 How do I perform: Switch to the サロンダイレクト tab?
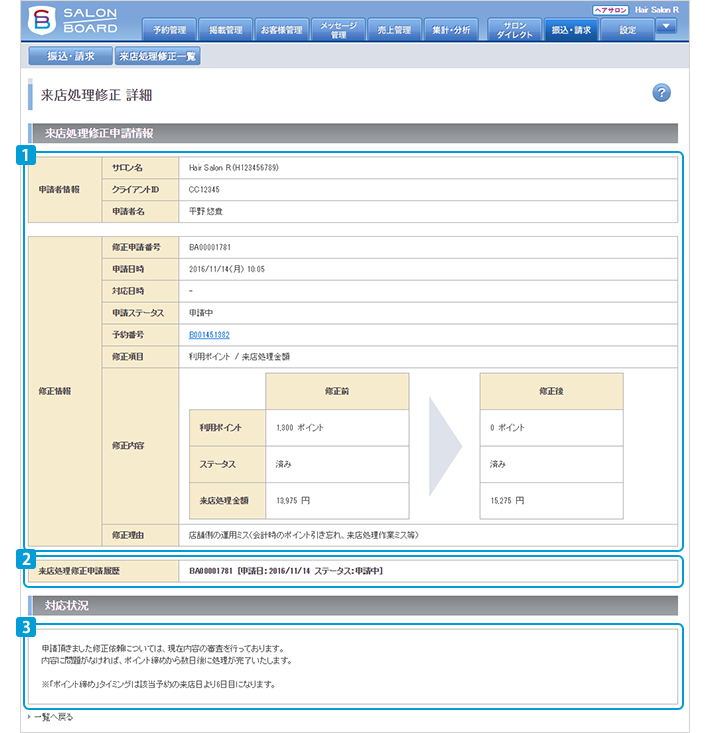[516, 30]
